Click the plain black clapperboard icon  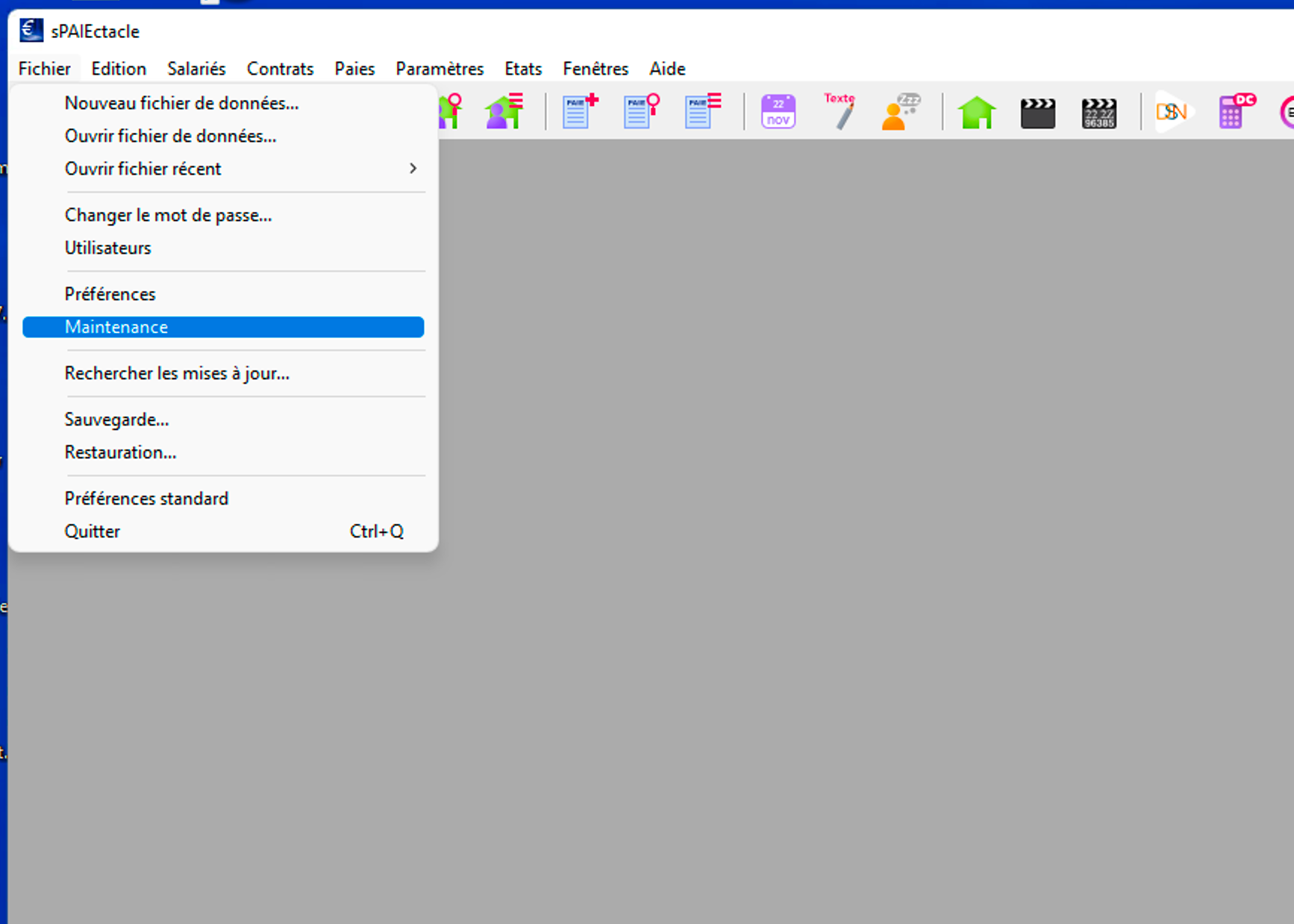(x=1038, y=113)
